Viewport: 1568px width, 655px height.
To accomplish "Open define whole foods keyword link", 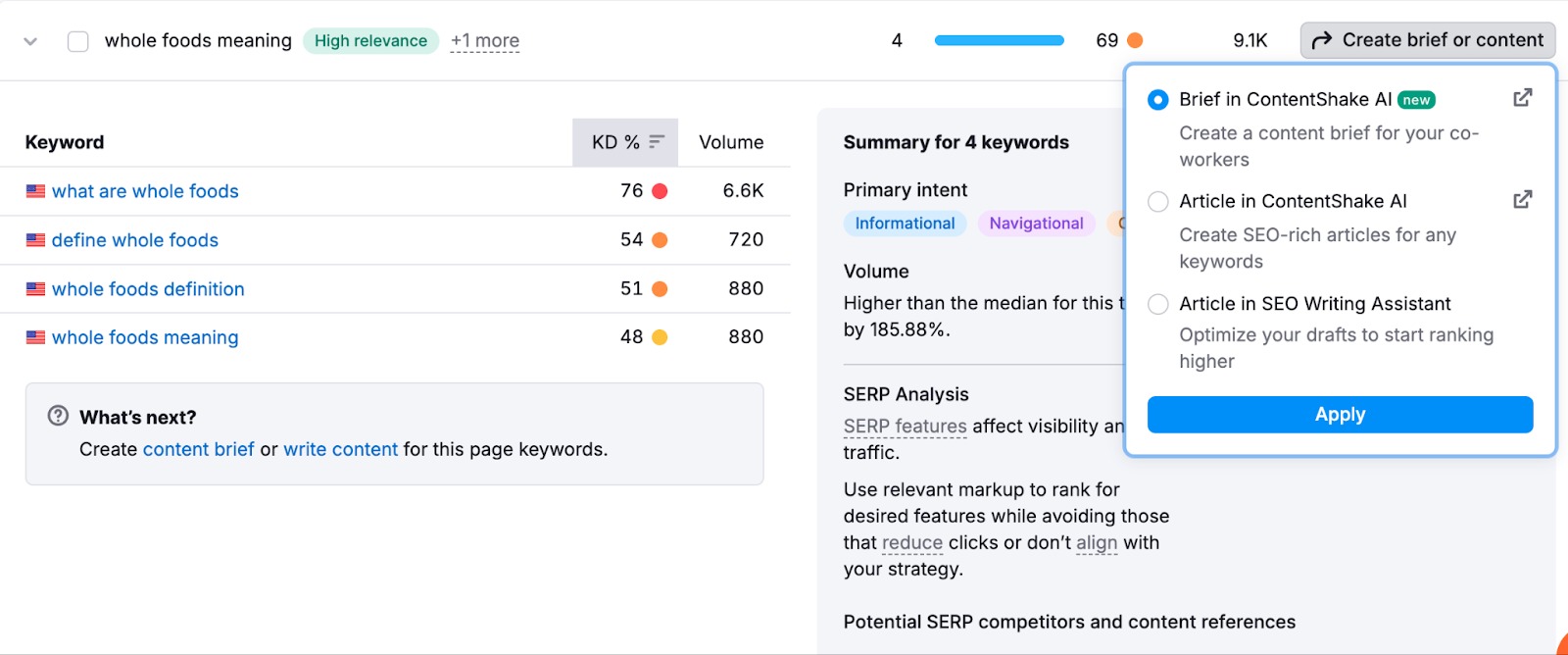I will click(135, 240).
